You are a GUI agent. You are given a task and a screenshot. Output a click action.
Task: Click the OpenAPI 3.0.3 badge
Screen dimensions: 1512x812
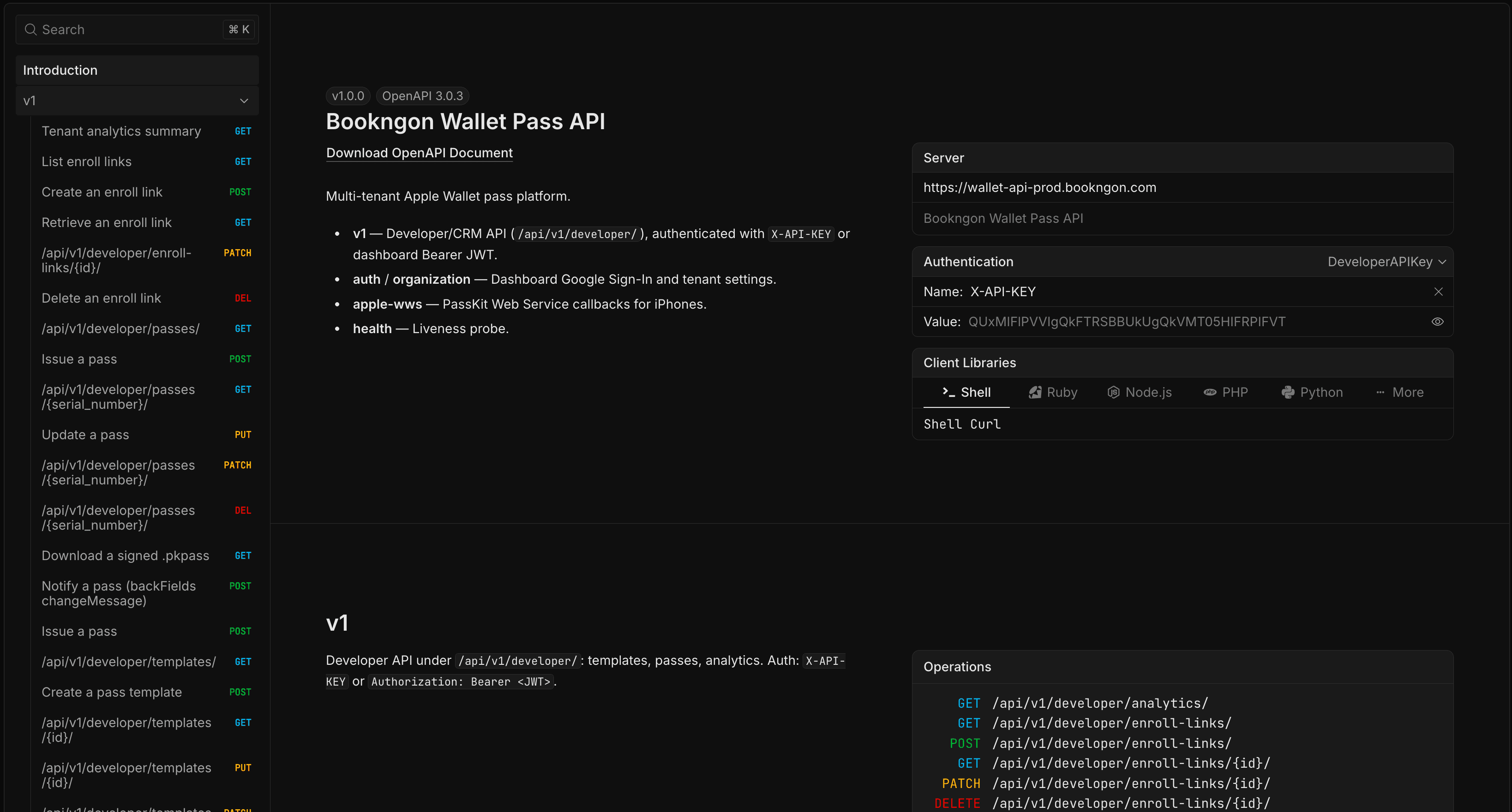click(x=422, y=96)
